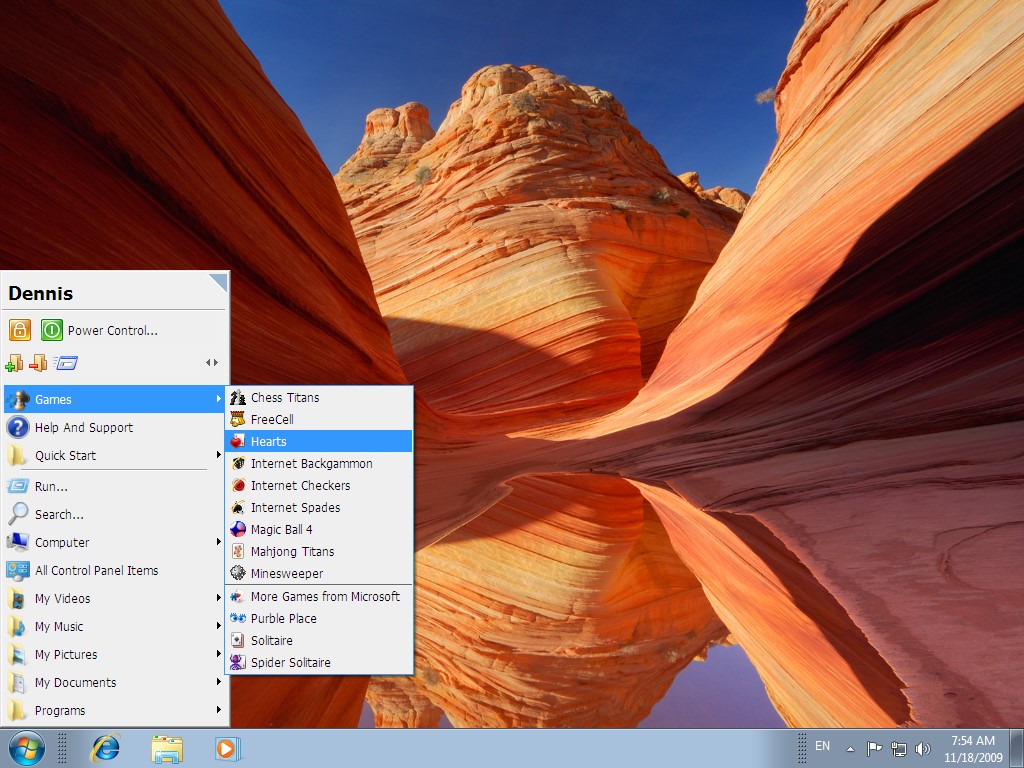
Task: Click the Windows Start orb
Action: [x=27, y=748]
